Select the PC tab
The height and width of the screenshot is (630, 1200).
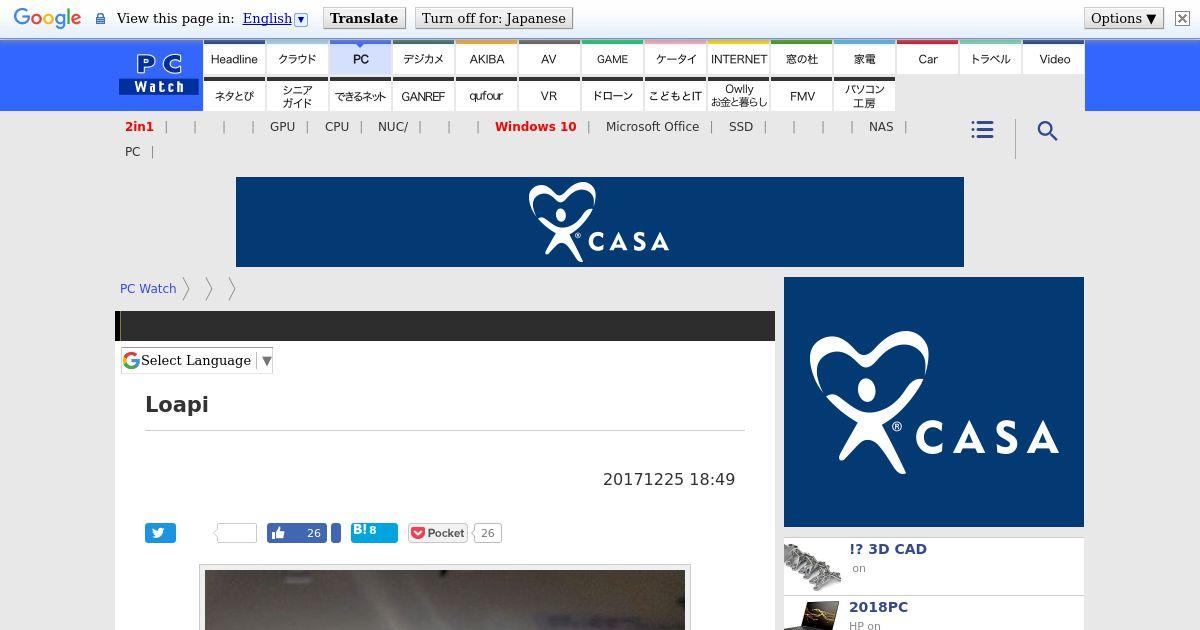(x=360, y=58)
